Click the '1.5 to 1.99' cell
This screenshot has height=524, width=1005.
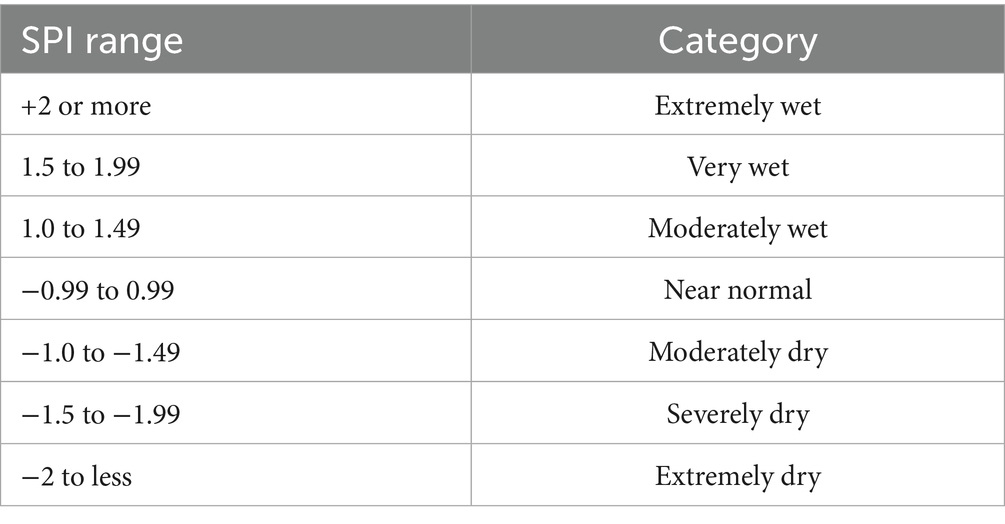tap(80, 167)
